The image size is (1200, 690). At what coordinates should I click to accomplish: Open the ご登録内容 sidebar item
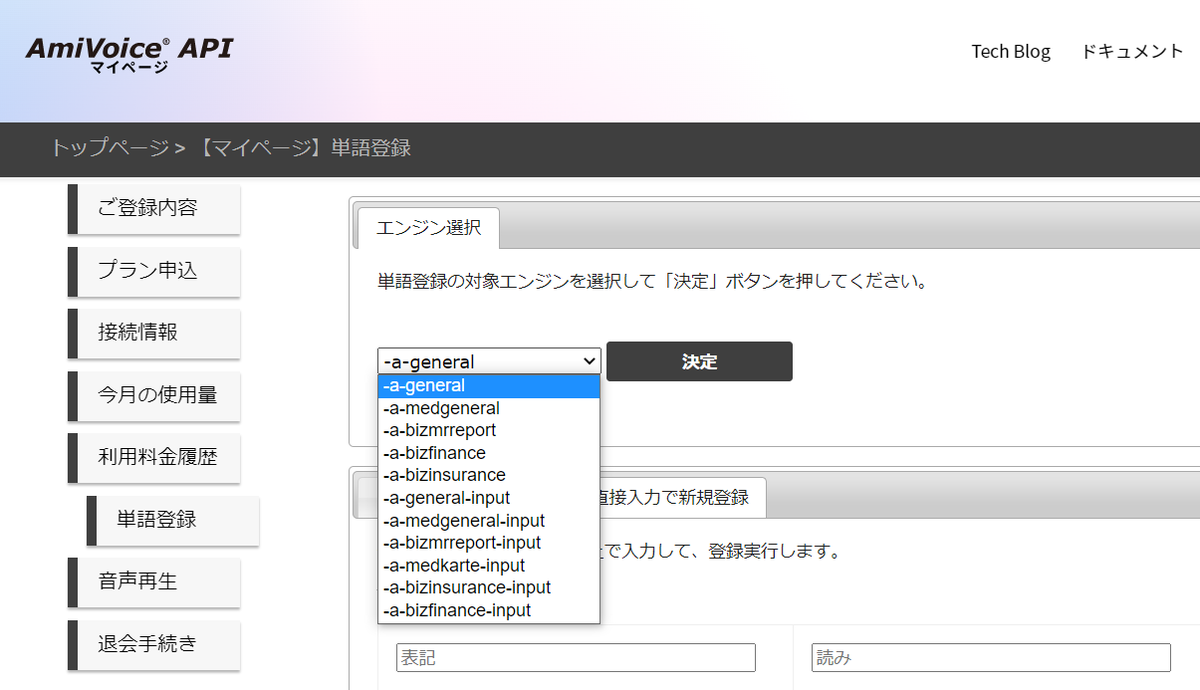[x=156, y=209]
